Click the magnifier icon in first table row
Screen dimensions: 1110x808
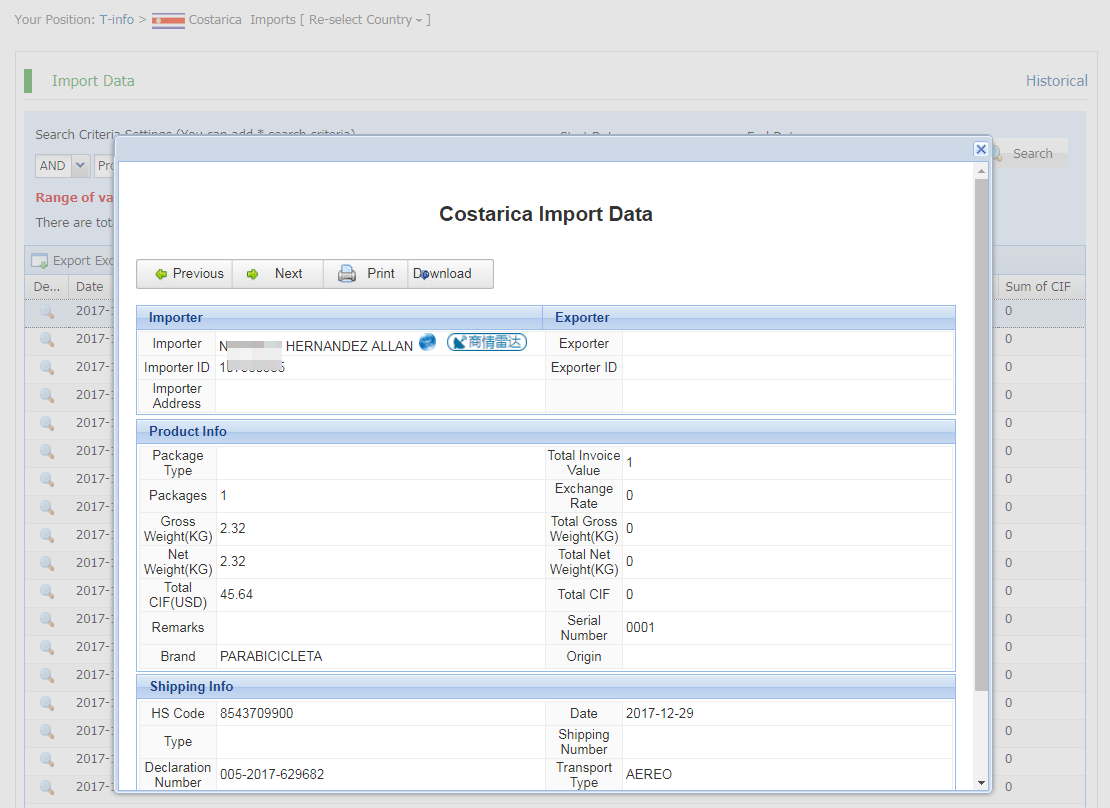pyautogui.click(x=47, y=312)
